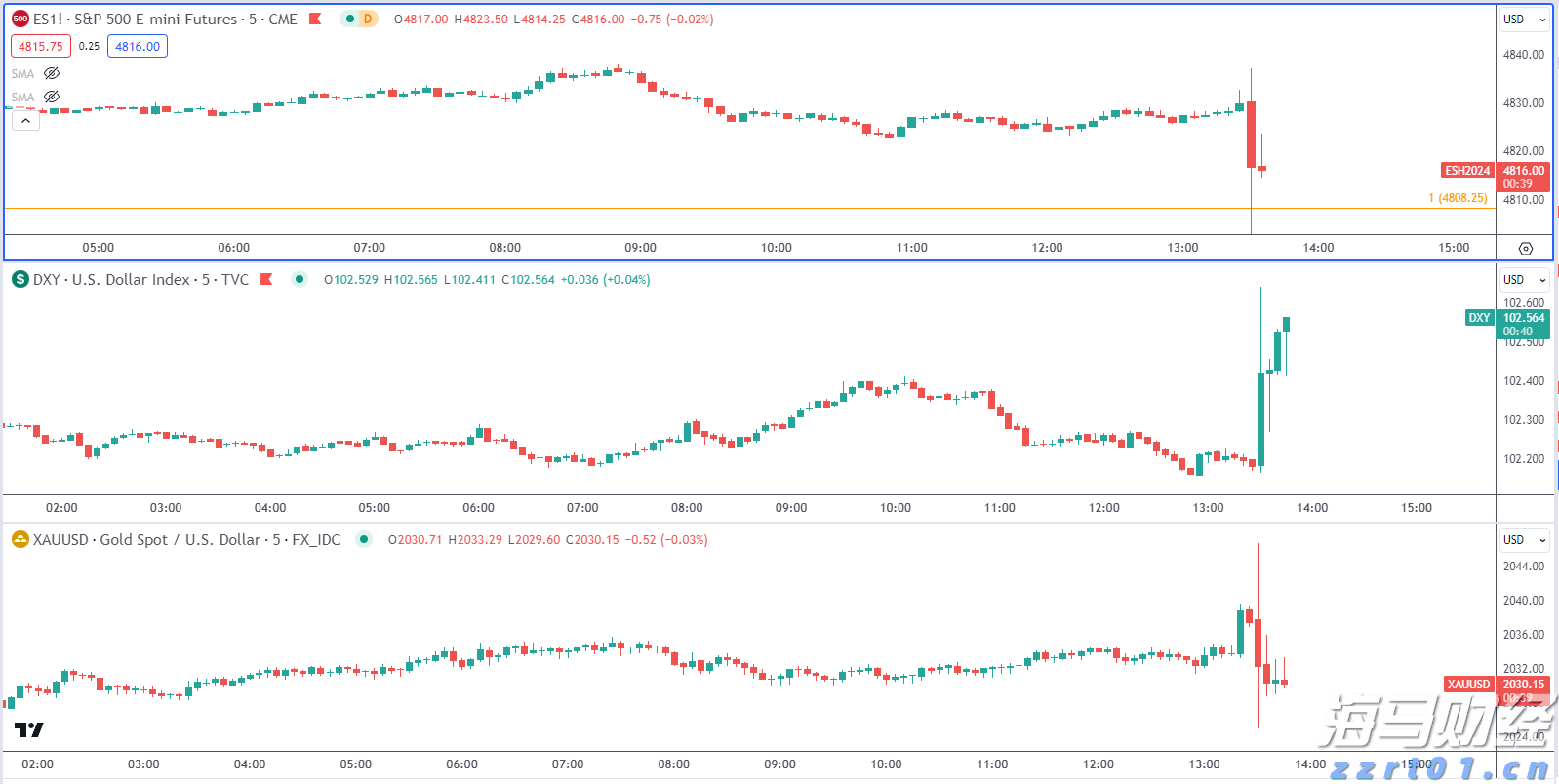Collapse the indicator legend with the arrow button
The width and height of the screenshot is (1559, 784).
(25, 120)
